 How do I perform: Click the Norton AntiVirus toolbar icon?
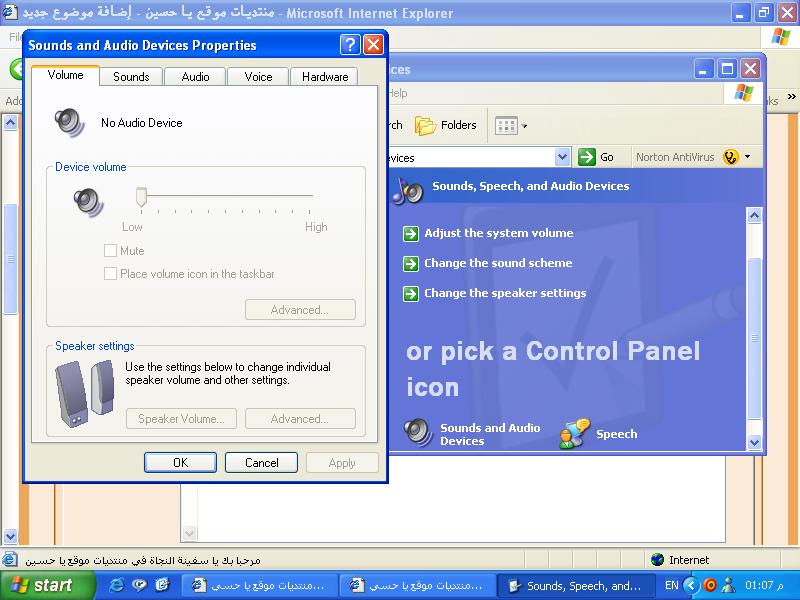tap(731, 157)
